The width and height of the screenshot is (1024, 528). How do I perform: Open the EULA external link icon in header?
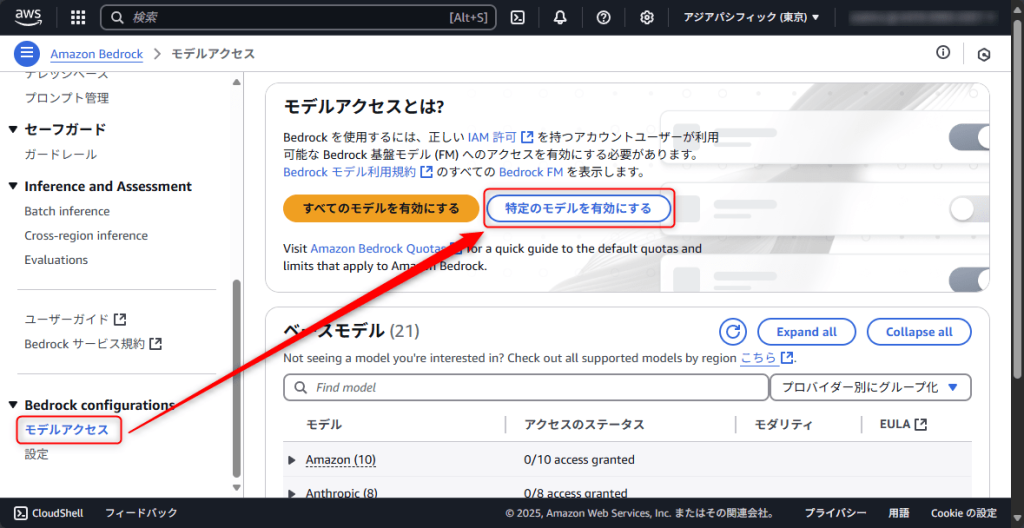pos(921,424)
